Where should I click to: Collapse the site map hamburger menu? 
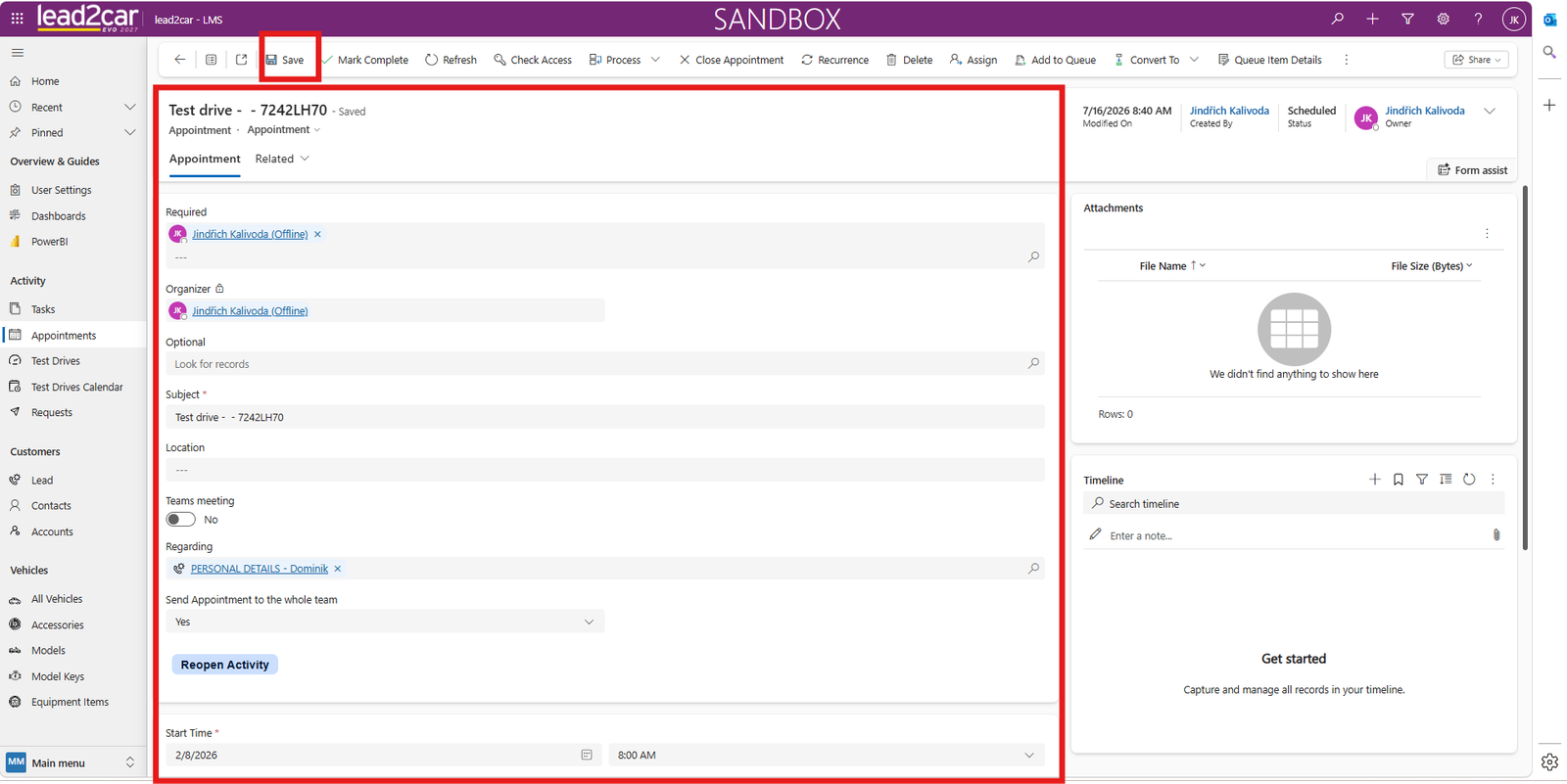(x=18, y=53)
